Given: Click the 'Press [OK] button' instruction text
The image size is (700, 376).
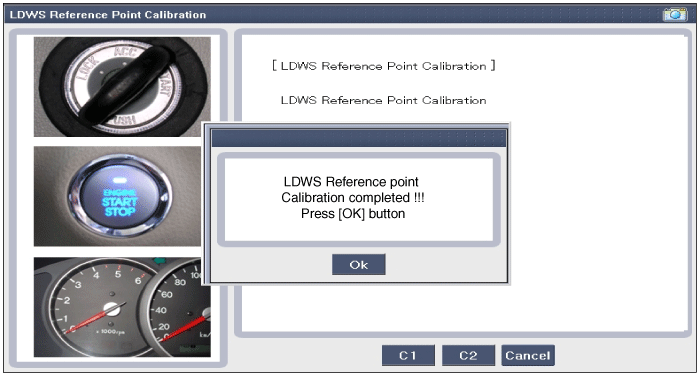Looking at the screenshot, I should pyautogui.click(x=353, y=214).
